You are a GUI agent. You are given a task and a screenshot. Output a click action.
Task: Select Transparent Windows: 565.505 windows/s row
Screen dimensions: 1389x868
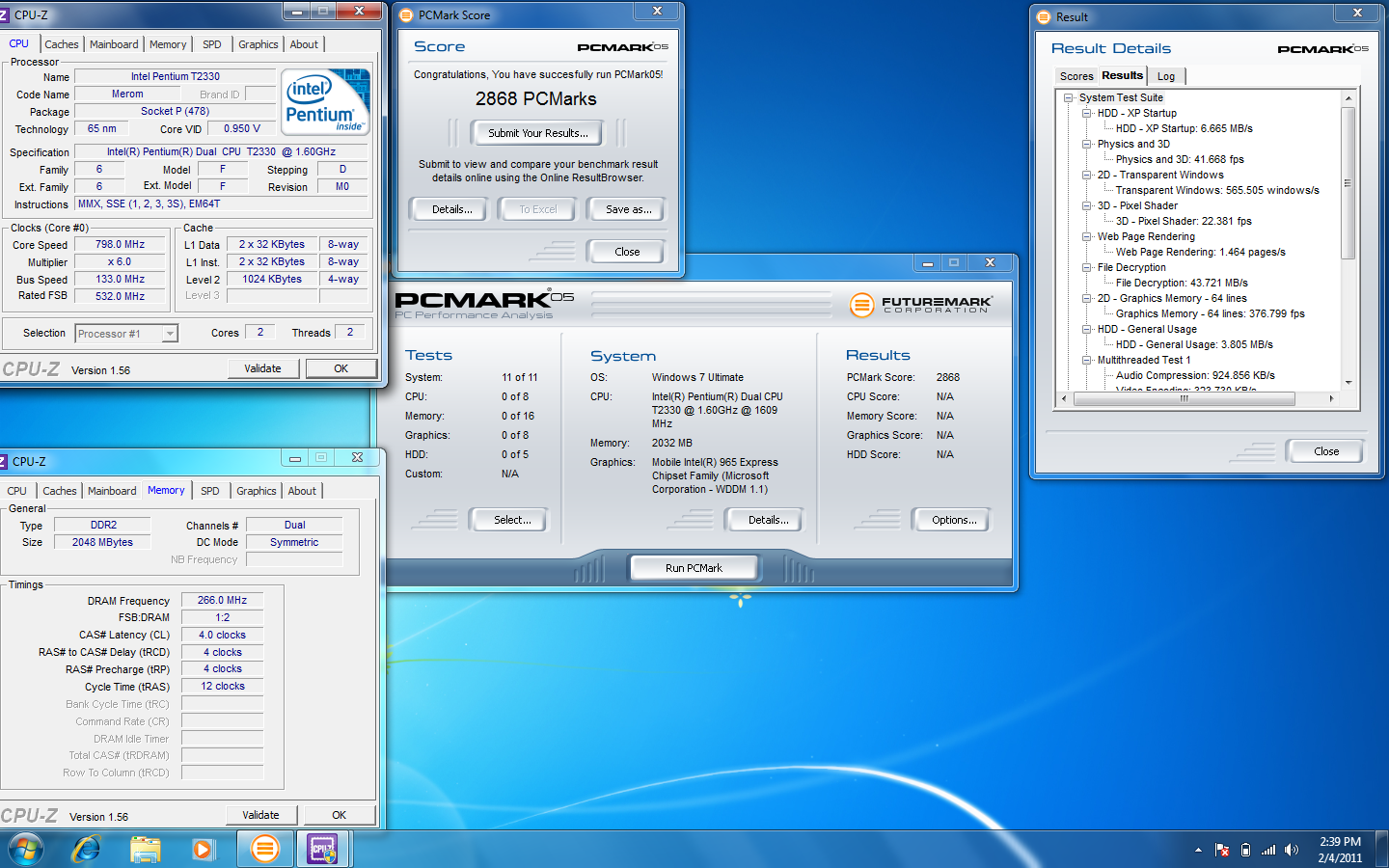[1217, 190]
